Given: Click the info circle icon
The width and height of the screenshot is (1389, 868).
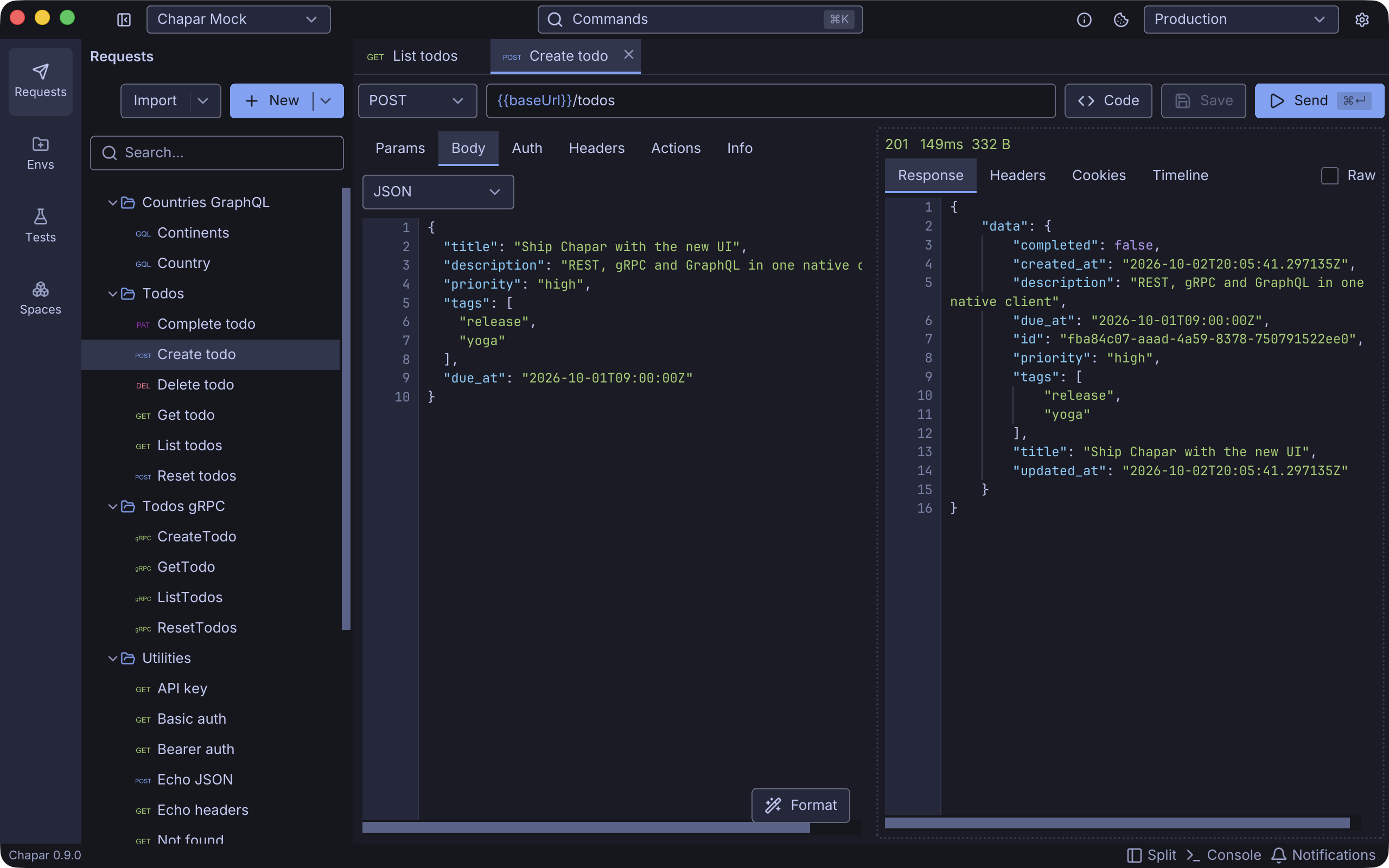Looking at the screenshot, I should coord(1084,20).
